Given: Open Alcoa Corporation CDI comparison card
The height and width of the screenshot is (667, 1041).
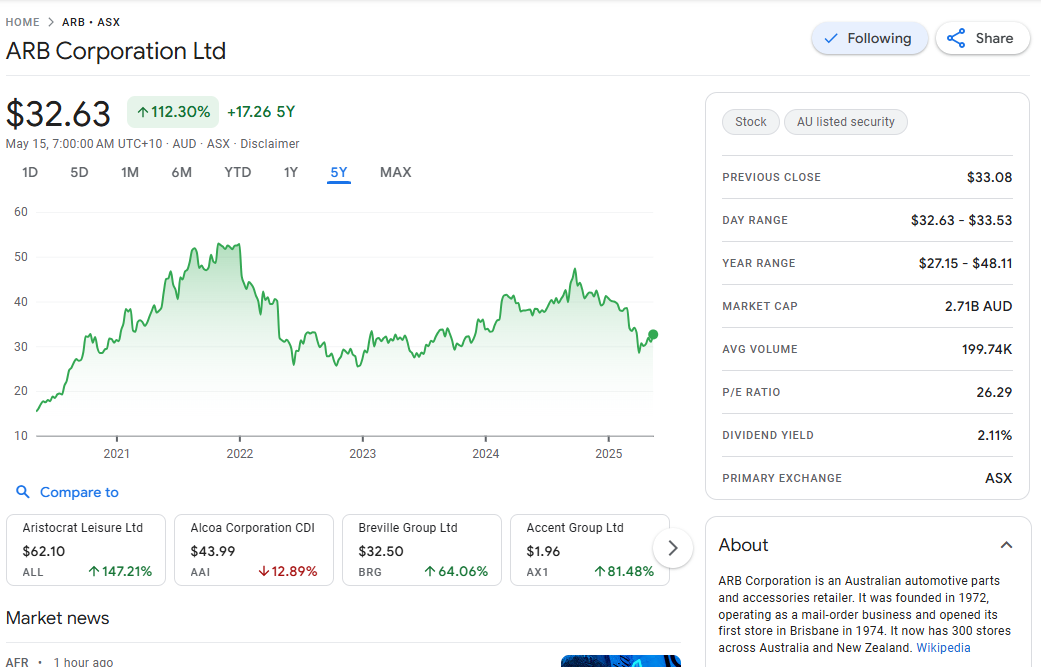Looking at the screenshot, I should coord(255,550).
